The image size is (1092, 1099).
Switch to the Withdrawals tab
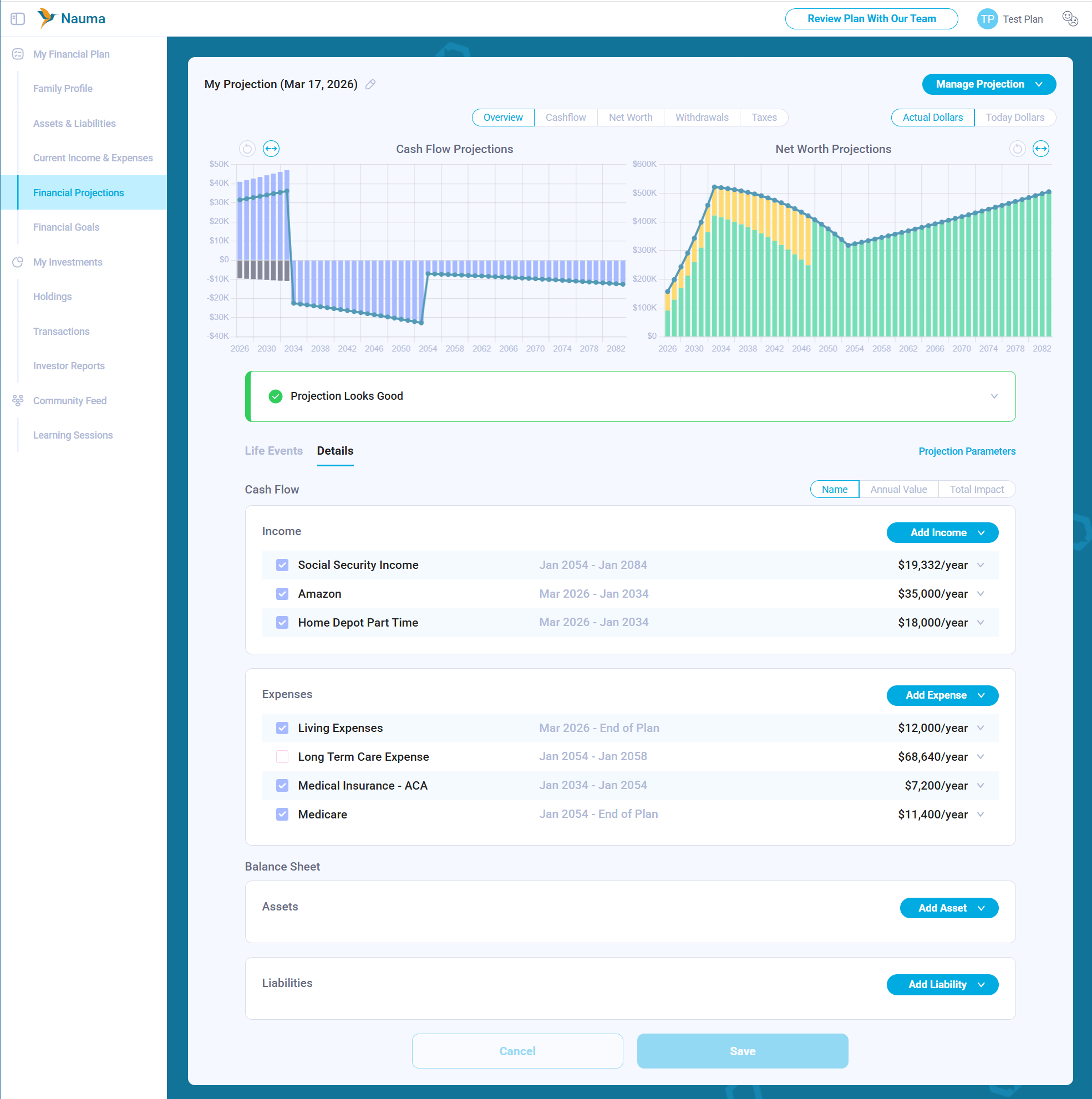[701, 117]
